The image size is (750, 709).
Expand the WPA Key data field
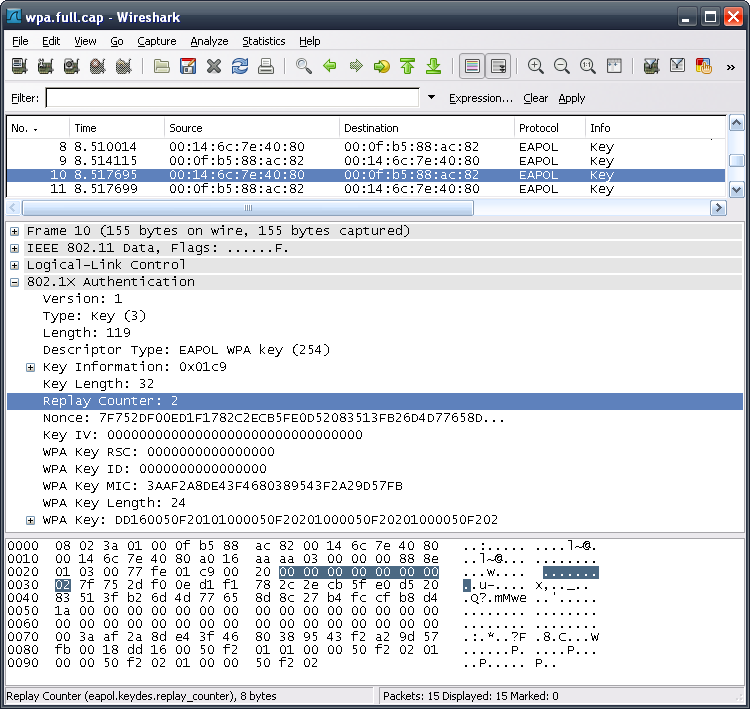31,521
